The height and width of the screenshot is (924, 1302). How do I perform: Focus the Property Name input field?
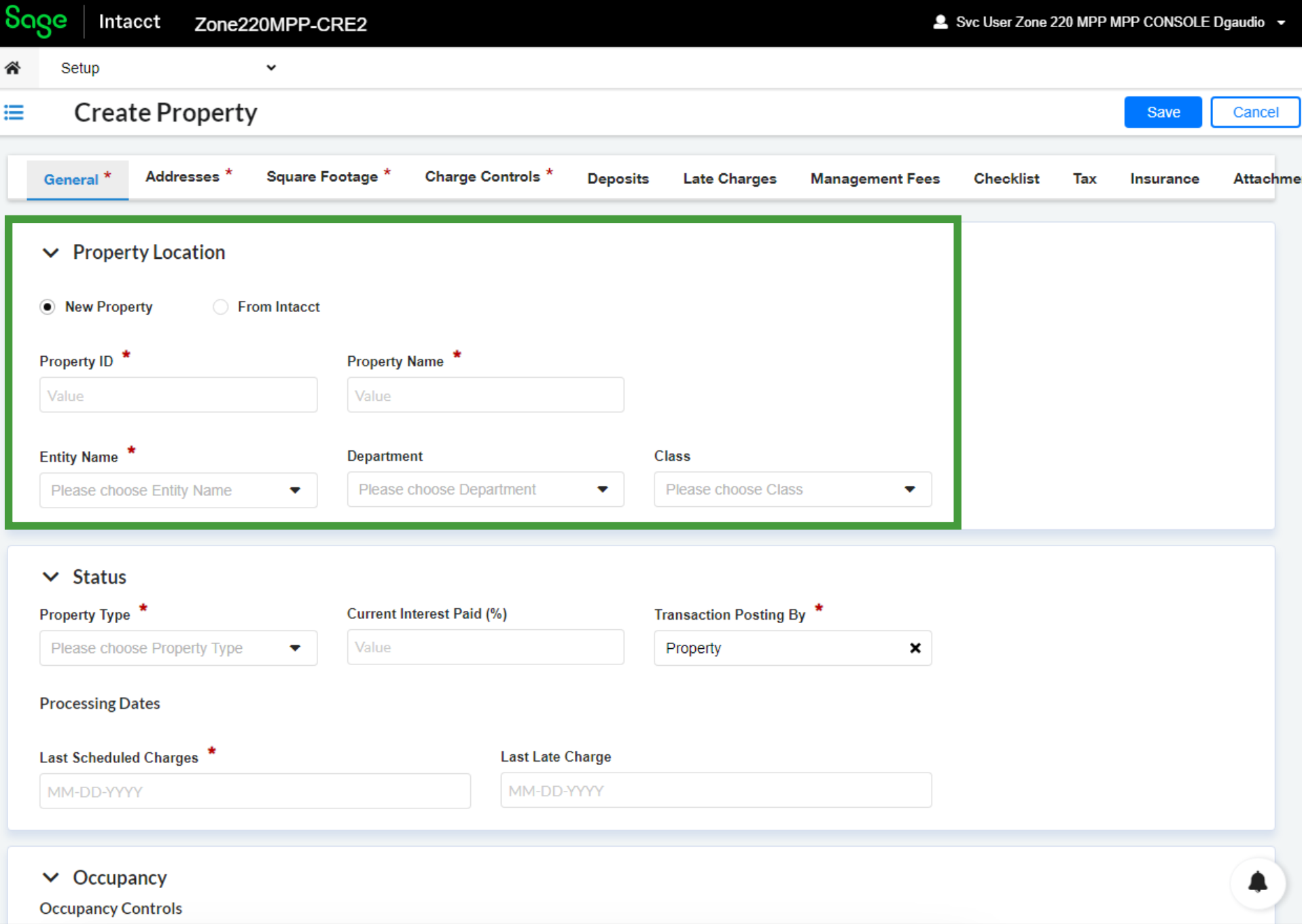(485, 395)
